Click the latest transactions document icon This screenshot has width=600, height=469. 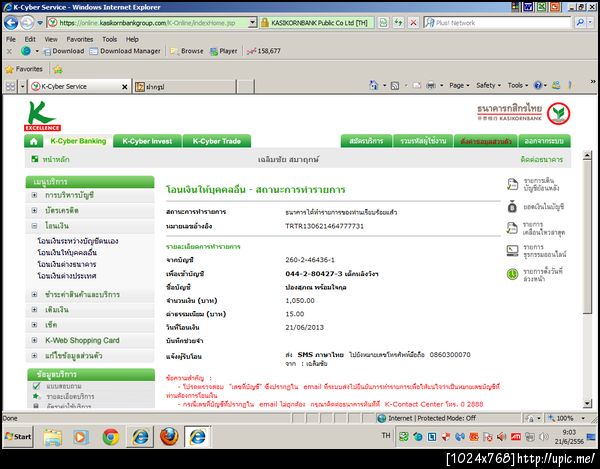click(512, 228)
